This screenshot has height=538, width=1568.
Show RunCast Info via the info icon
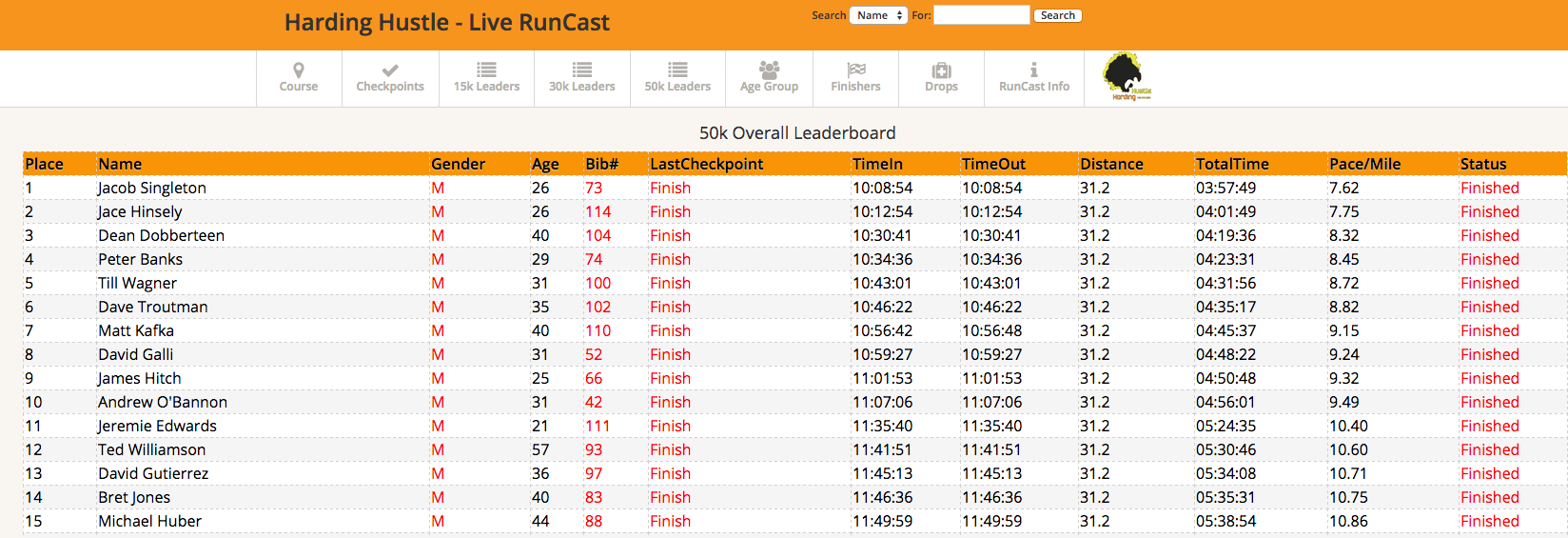1034,70
